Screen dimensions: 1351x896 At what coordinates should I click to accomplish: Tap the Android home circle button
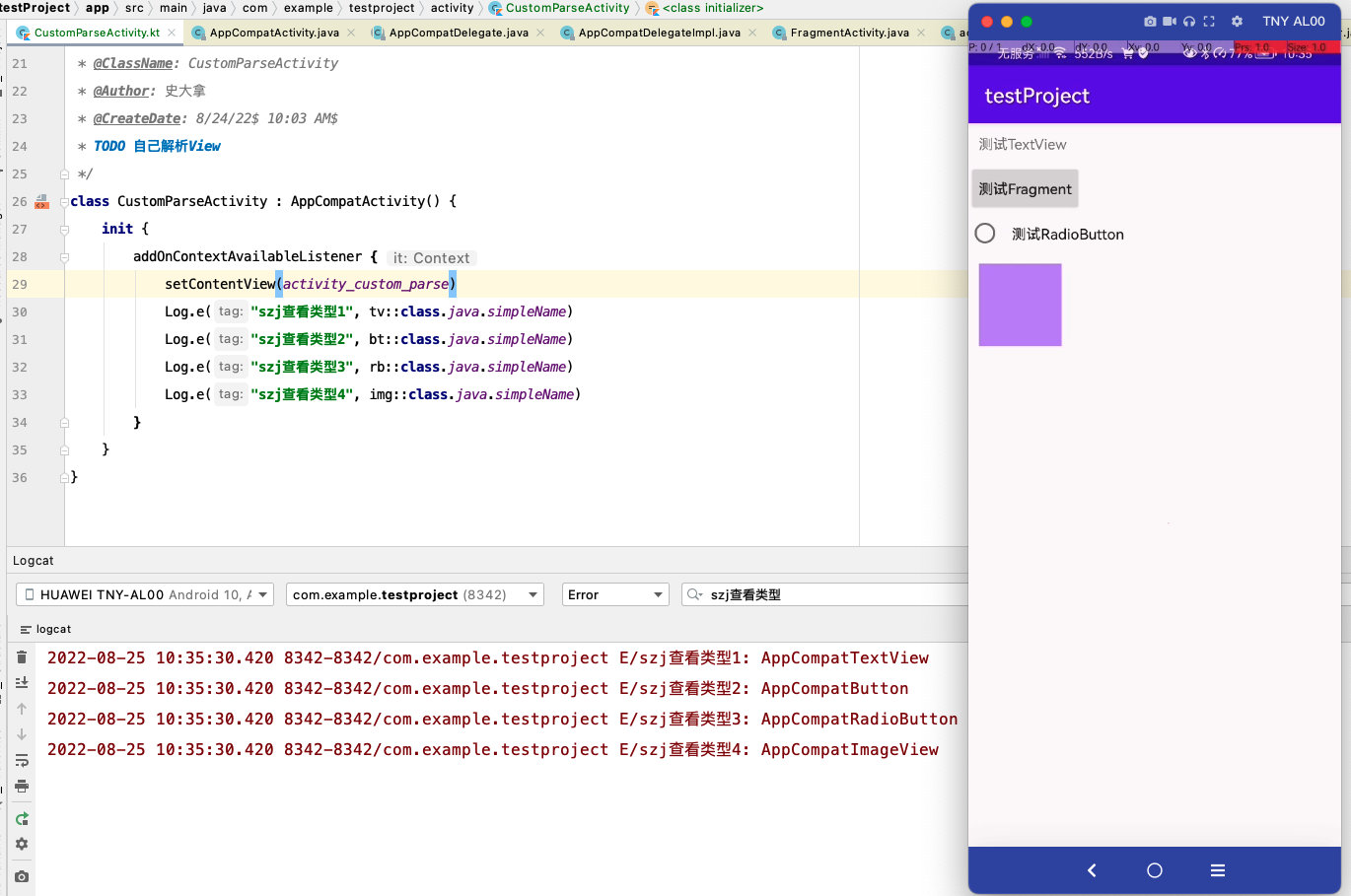pyautogui.click(x=1155, y=870)
